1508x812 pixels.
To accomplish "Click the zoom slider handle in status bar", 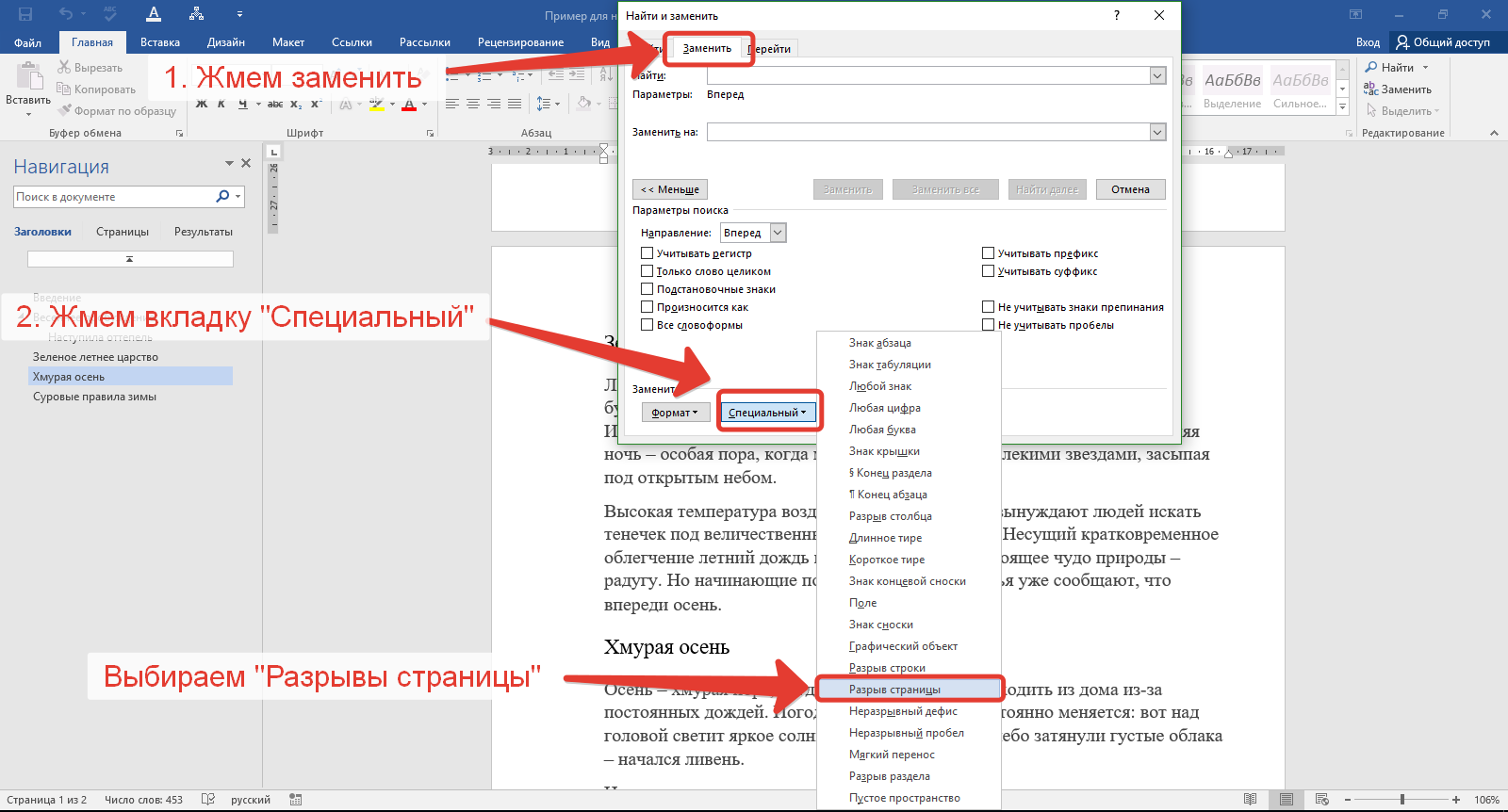I will click(x=1402, y=800).
